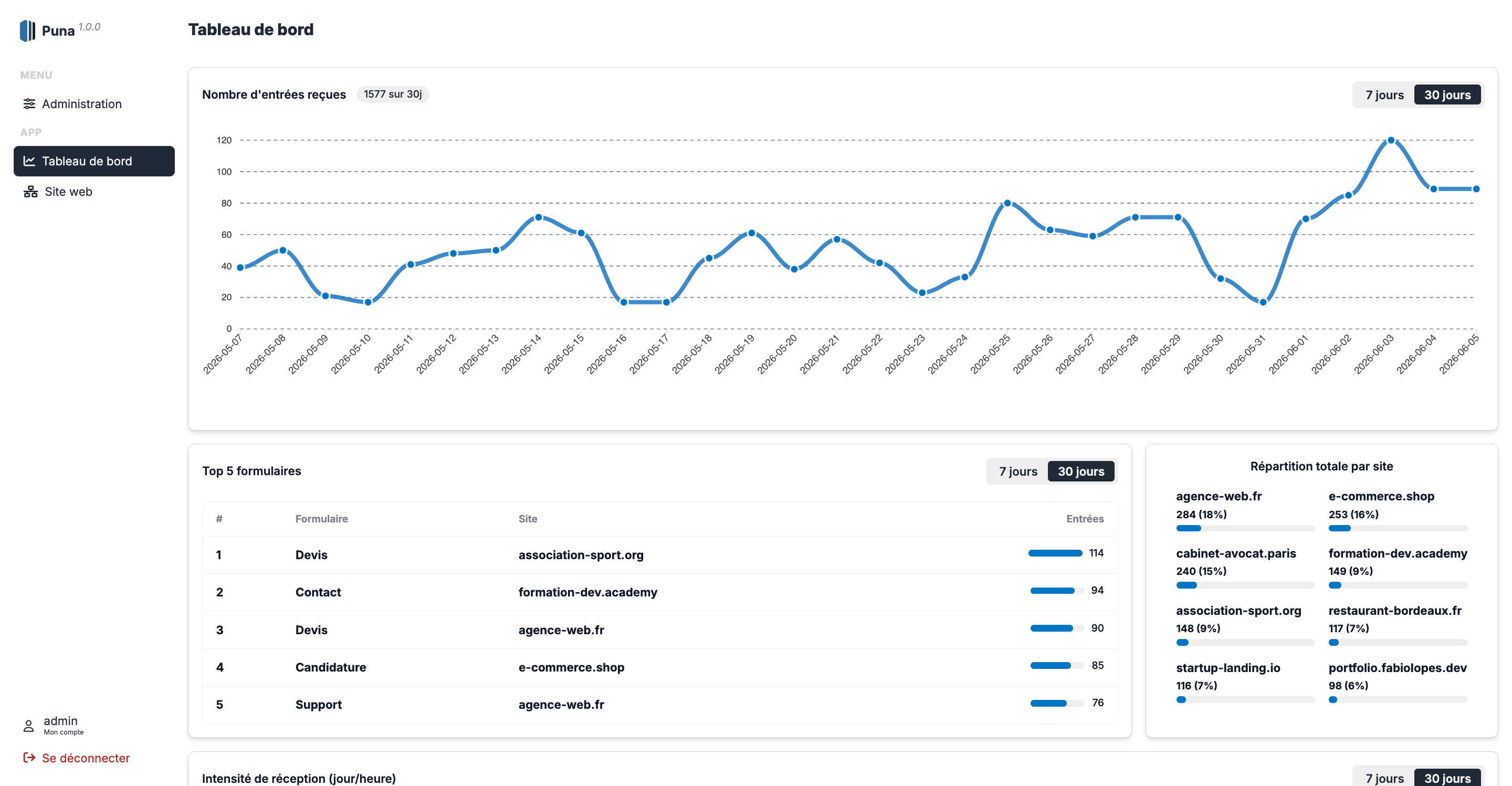Select 30 jours on entries chart
This screenshot has height=786, width=1512.
click(x=1447, y=95)
